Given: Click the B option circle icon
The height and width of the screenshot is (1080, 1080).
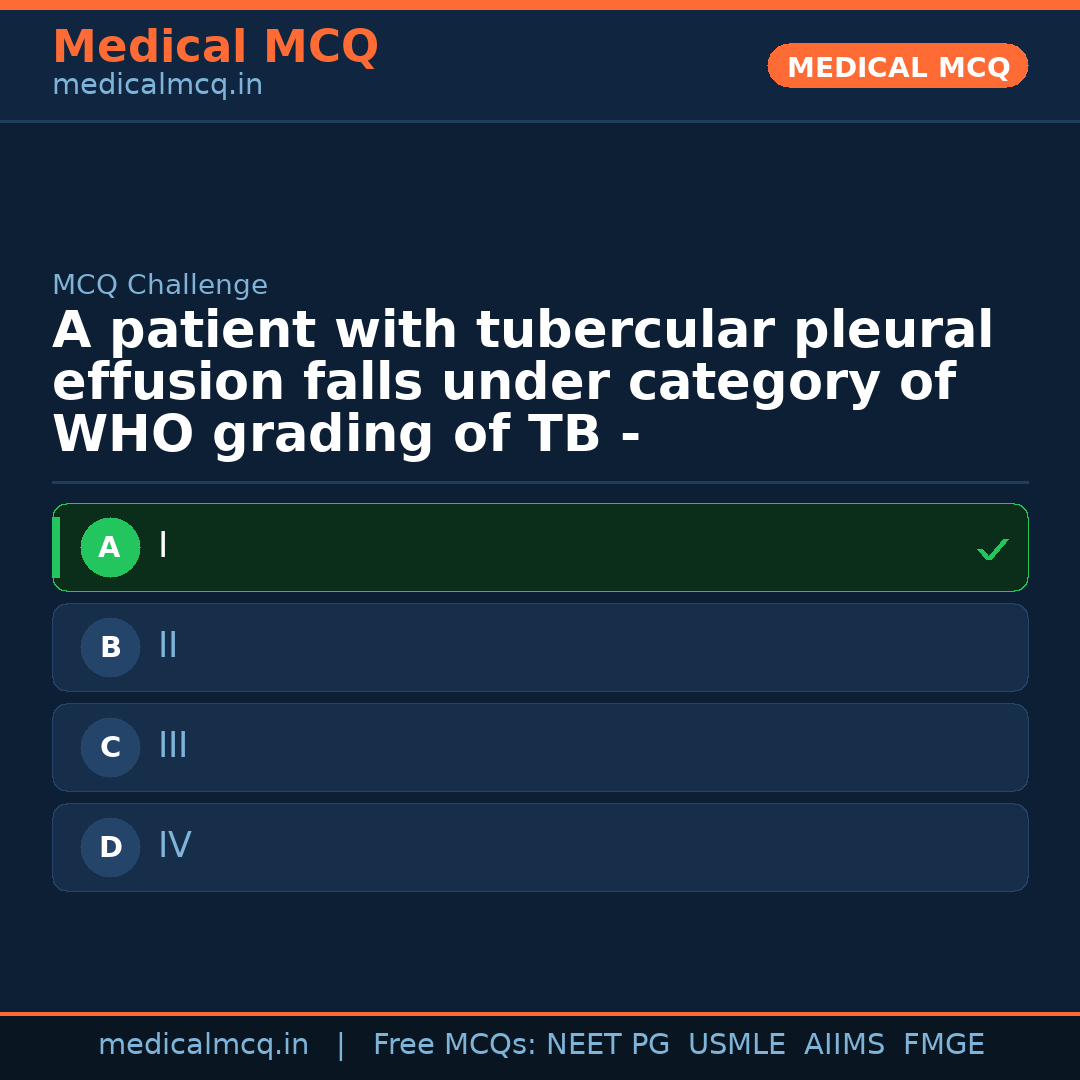Looking at the screenshot, I should coord(110,647).
